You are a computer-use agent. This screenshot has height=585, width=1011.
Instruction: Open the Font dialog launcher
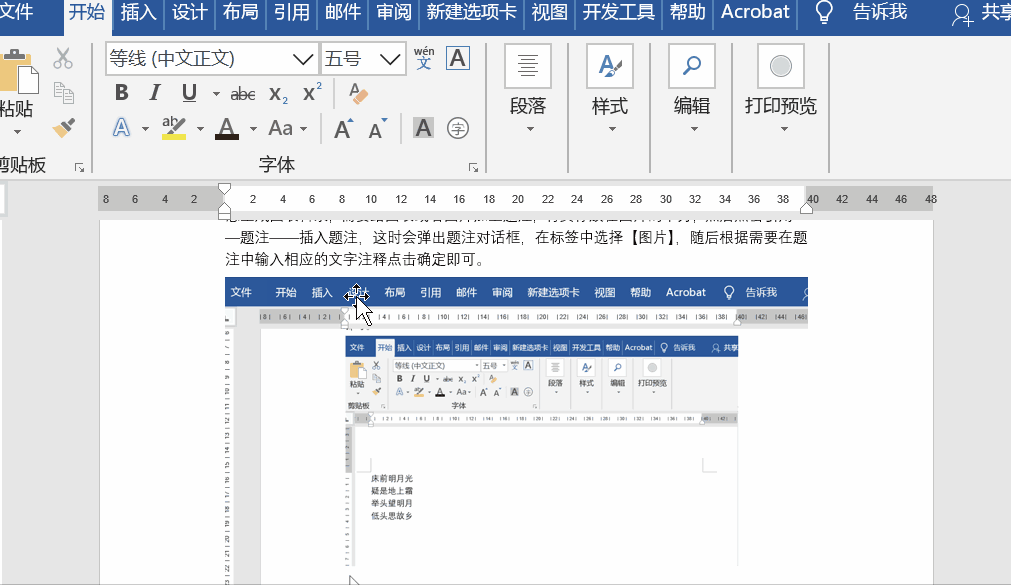[473, 168]
